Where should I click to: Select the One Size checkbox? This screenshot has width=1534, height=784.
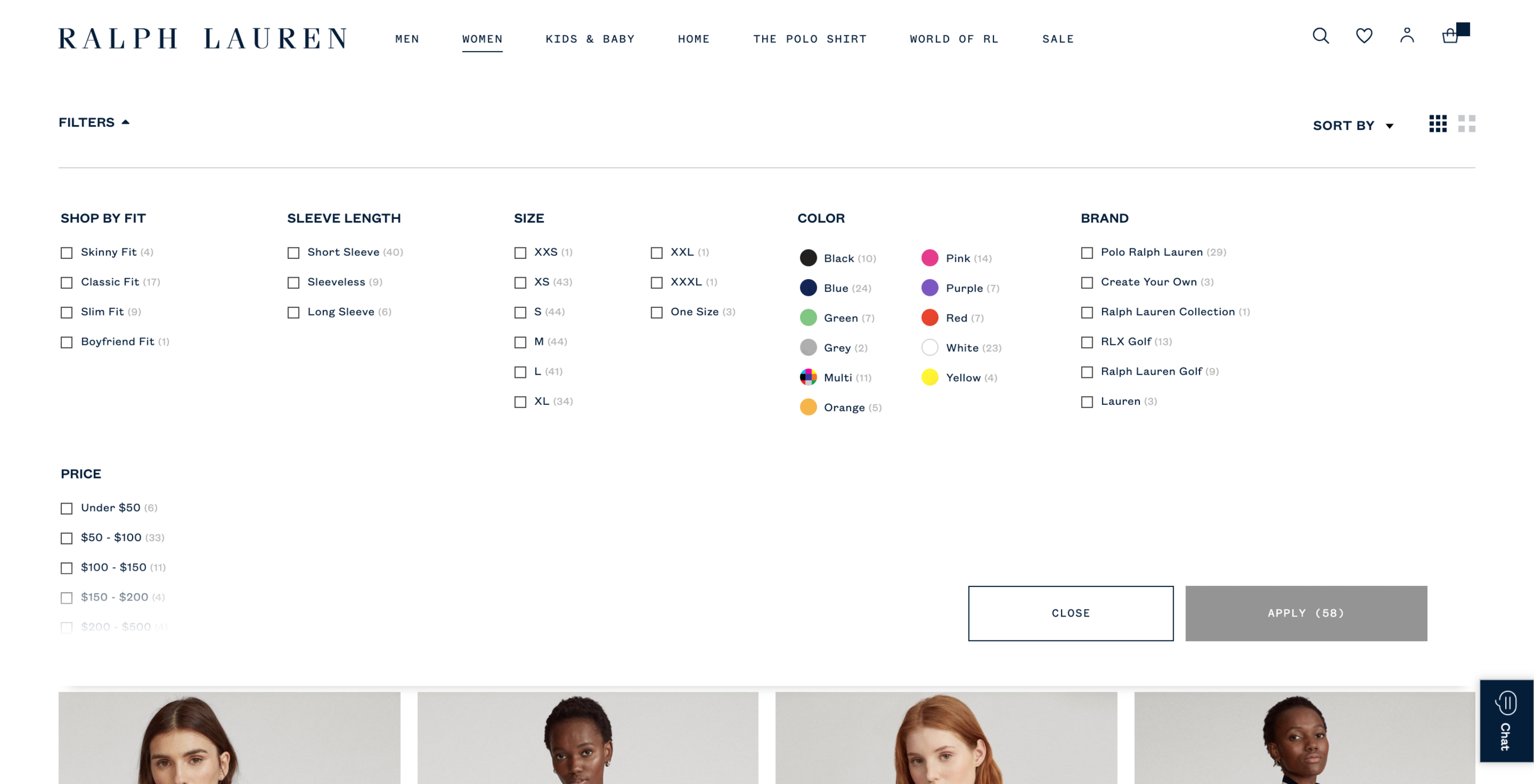point(657,313)
